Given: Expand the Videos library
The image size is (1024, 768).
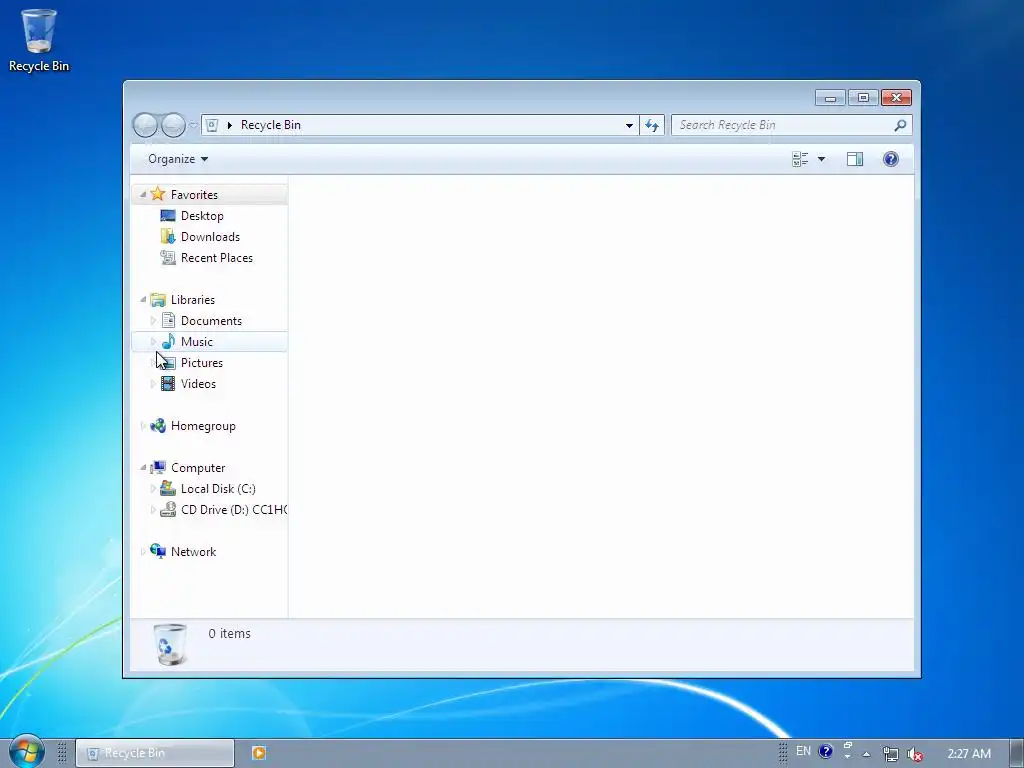Looking at the screenshot, I should pyautogui.click(x=153, y=383).
